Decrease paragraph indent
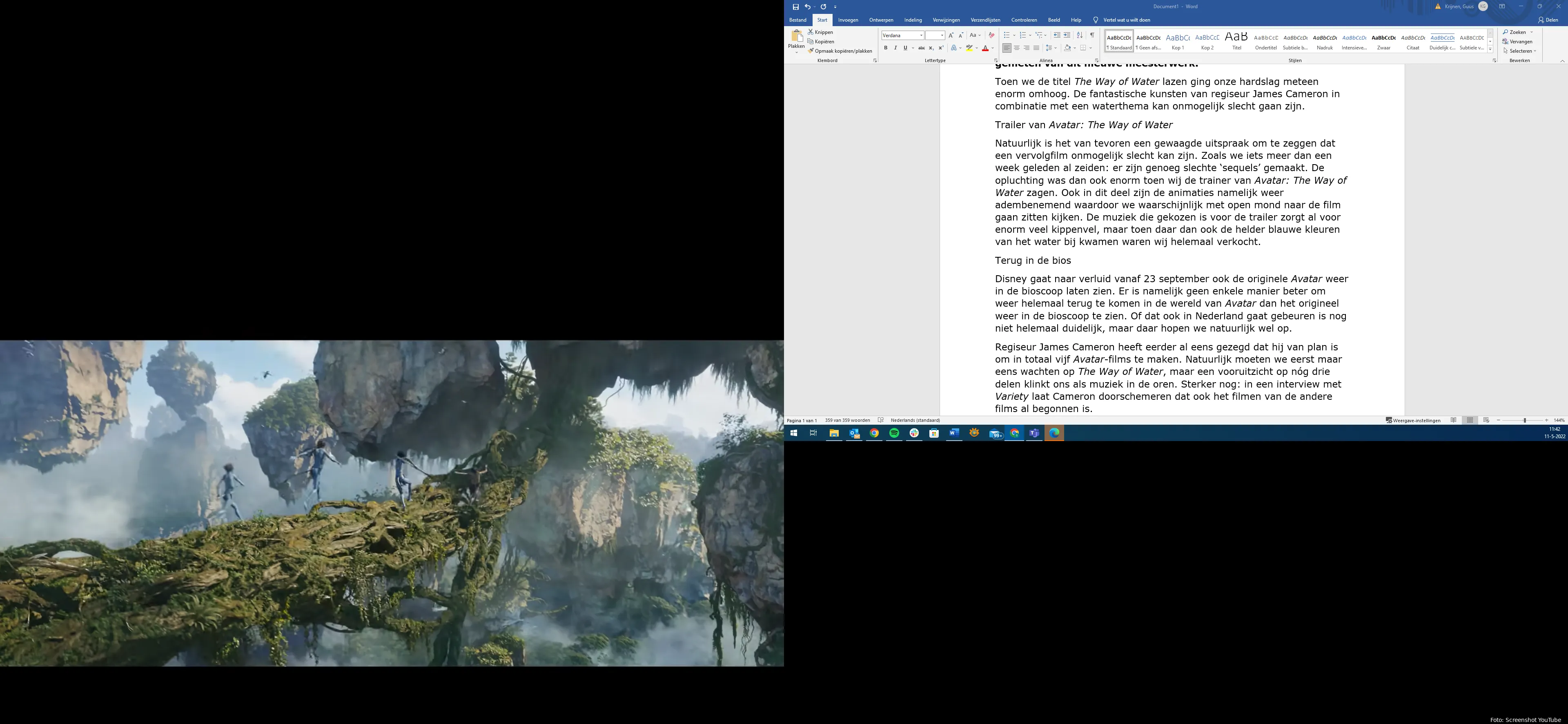The height and width of the screenshot is (724, 1568). point(1057,35)
